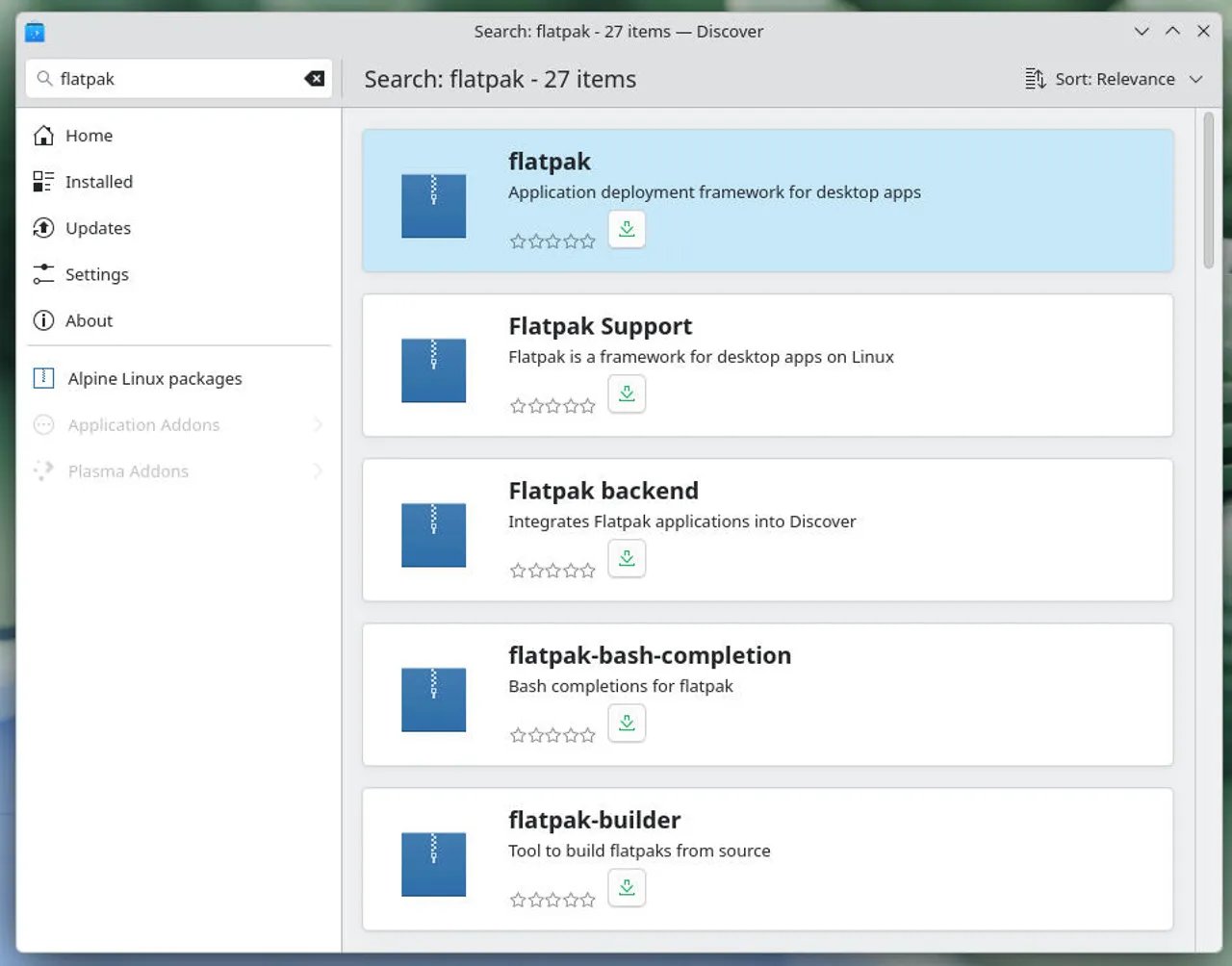This screenshot has height=966, width=1232.
Task: Open the Flatpak Support title
Action: (601, 326)
